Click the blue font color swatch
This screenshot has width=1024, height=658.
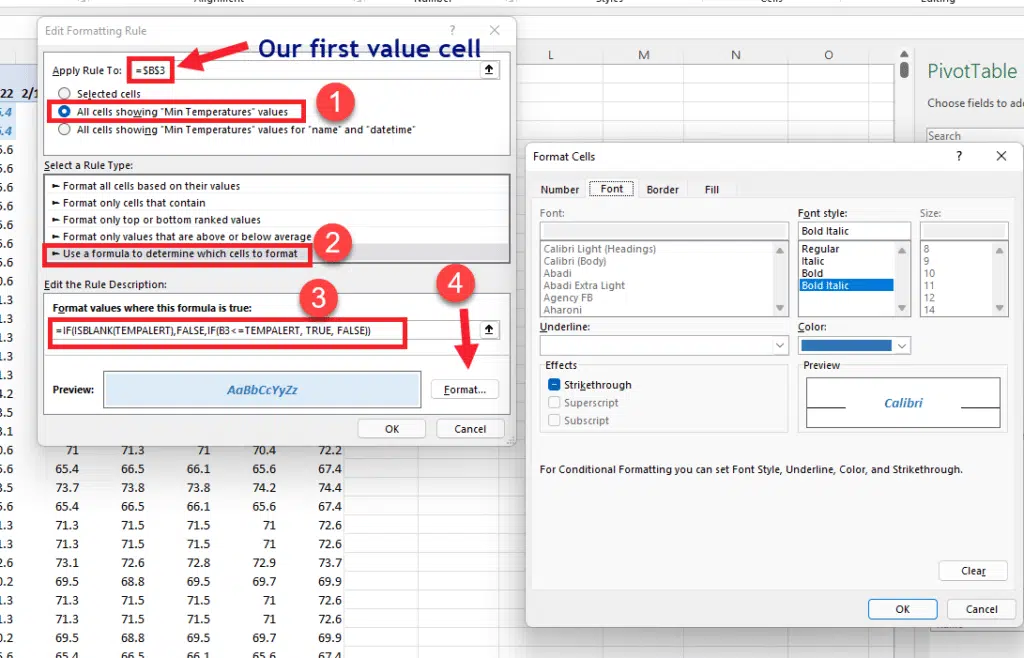coord(845,345)
